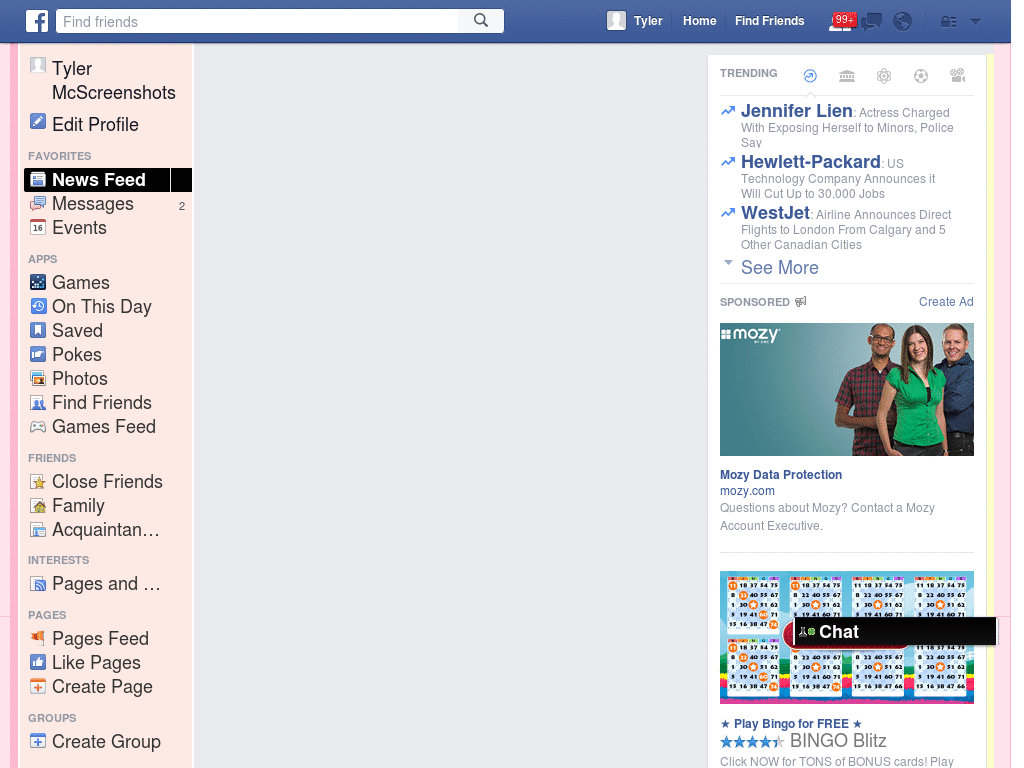The width and height of the screenshot is (1024, 768).
Task: Open the News Feed menu item
Action: pyautogui.click(x=97, y=179)
